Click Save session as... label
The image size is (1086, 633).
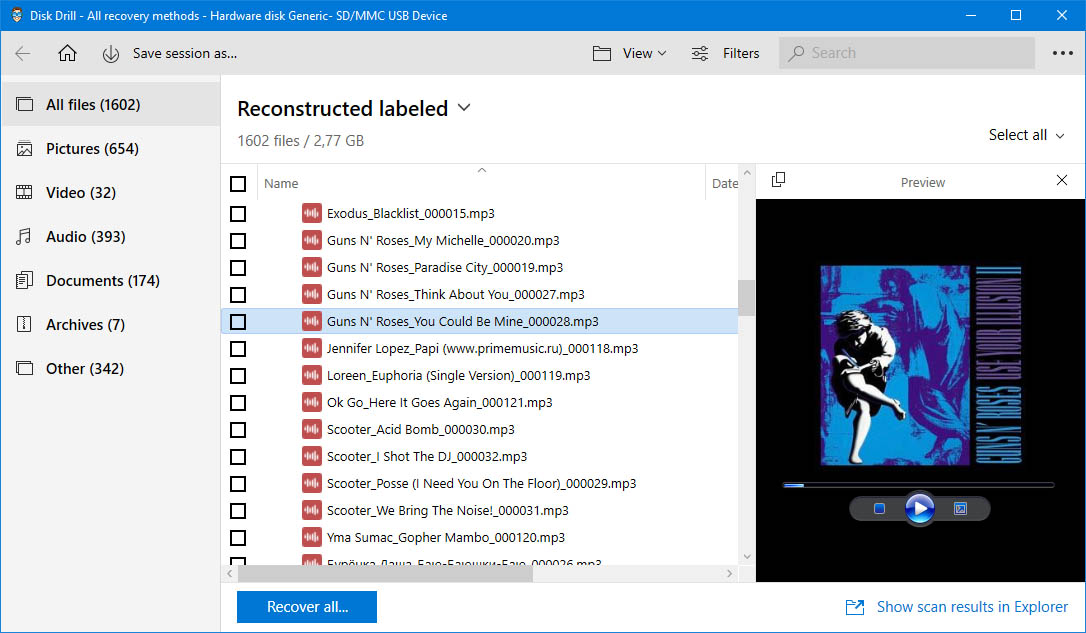[185, 53]
